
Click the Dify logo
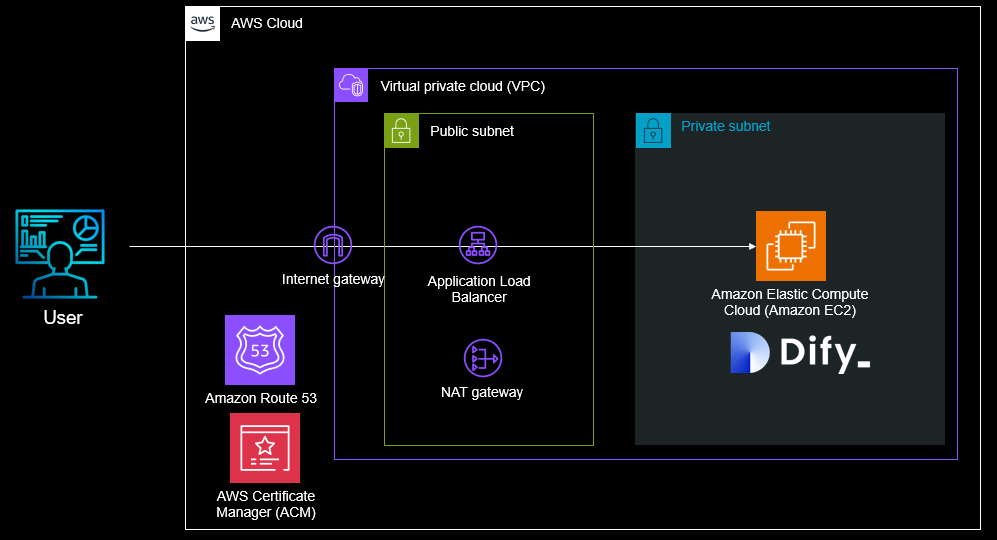(x=800, y=352)
